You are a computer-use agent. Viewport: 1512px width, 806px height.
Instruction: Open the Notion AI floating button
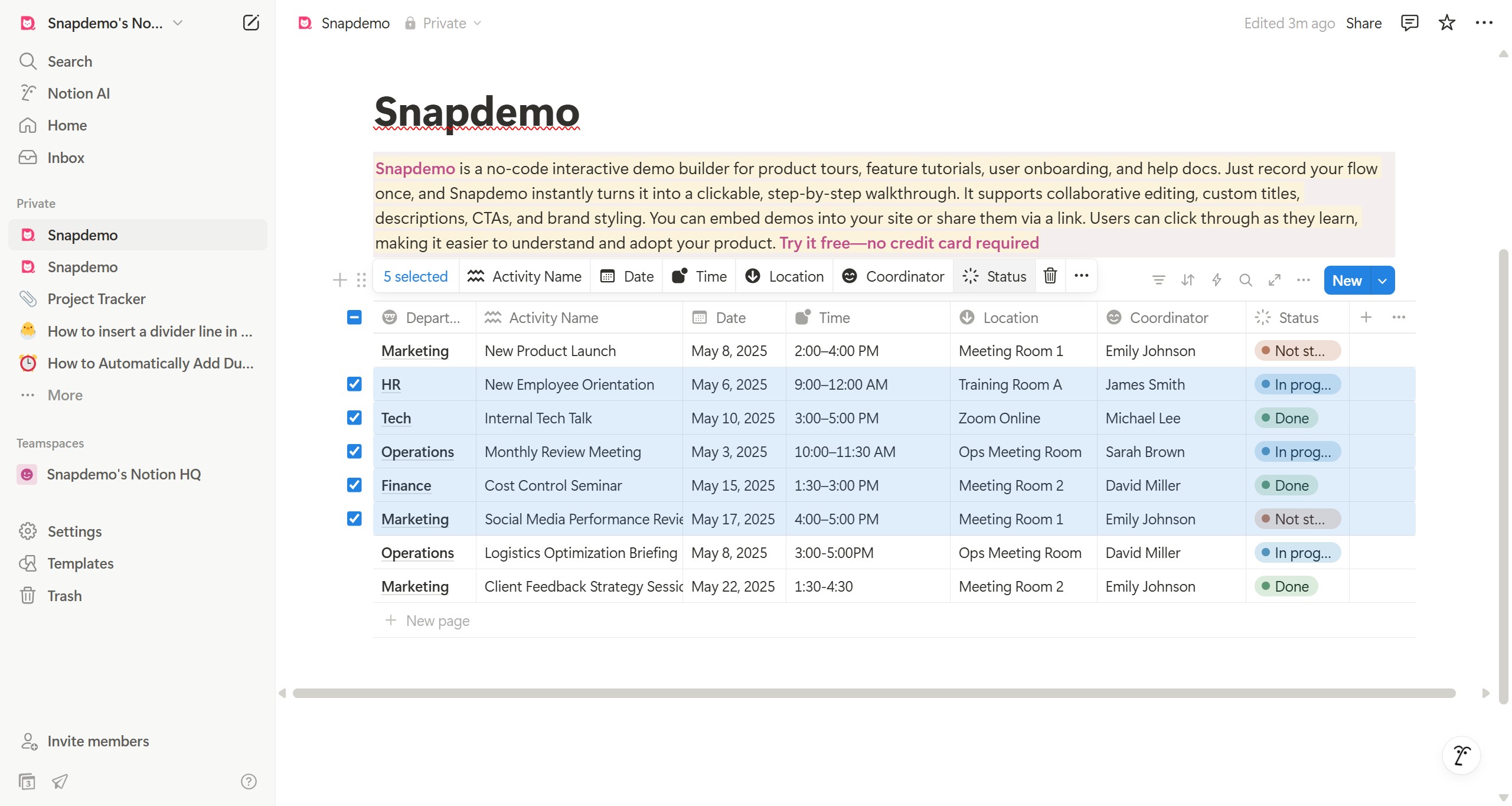(1461, 755)
